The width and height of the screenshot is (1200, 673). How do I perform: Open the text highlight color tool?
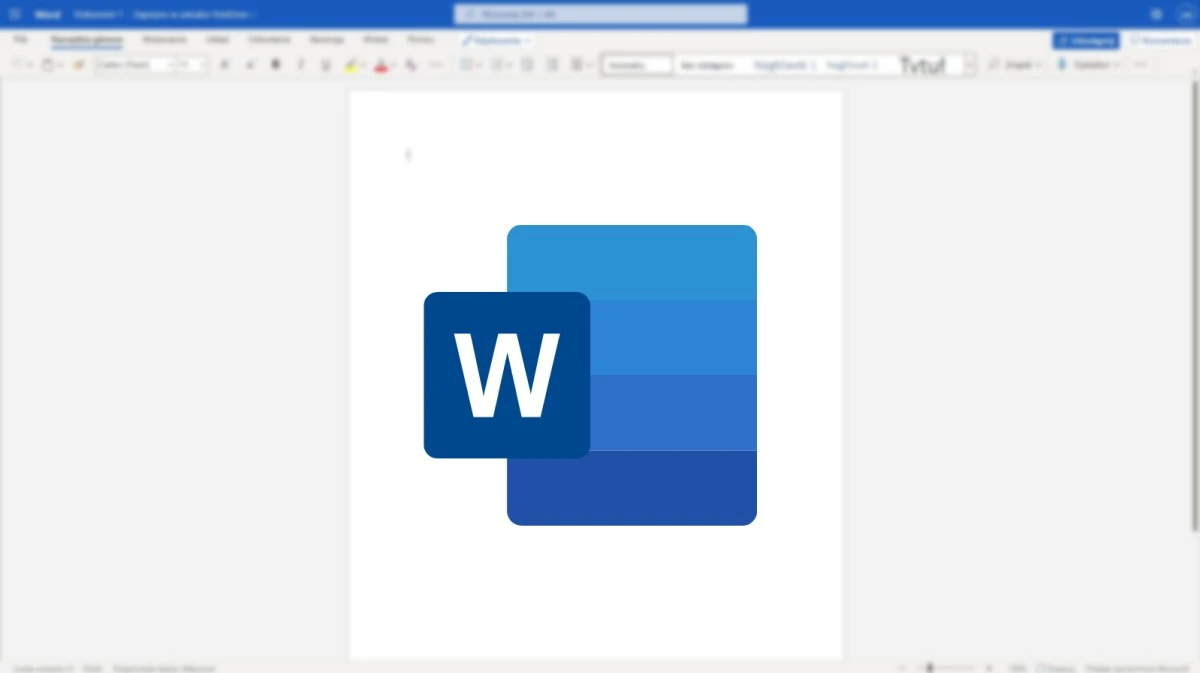[x=352, y=65]
